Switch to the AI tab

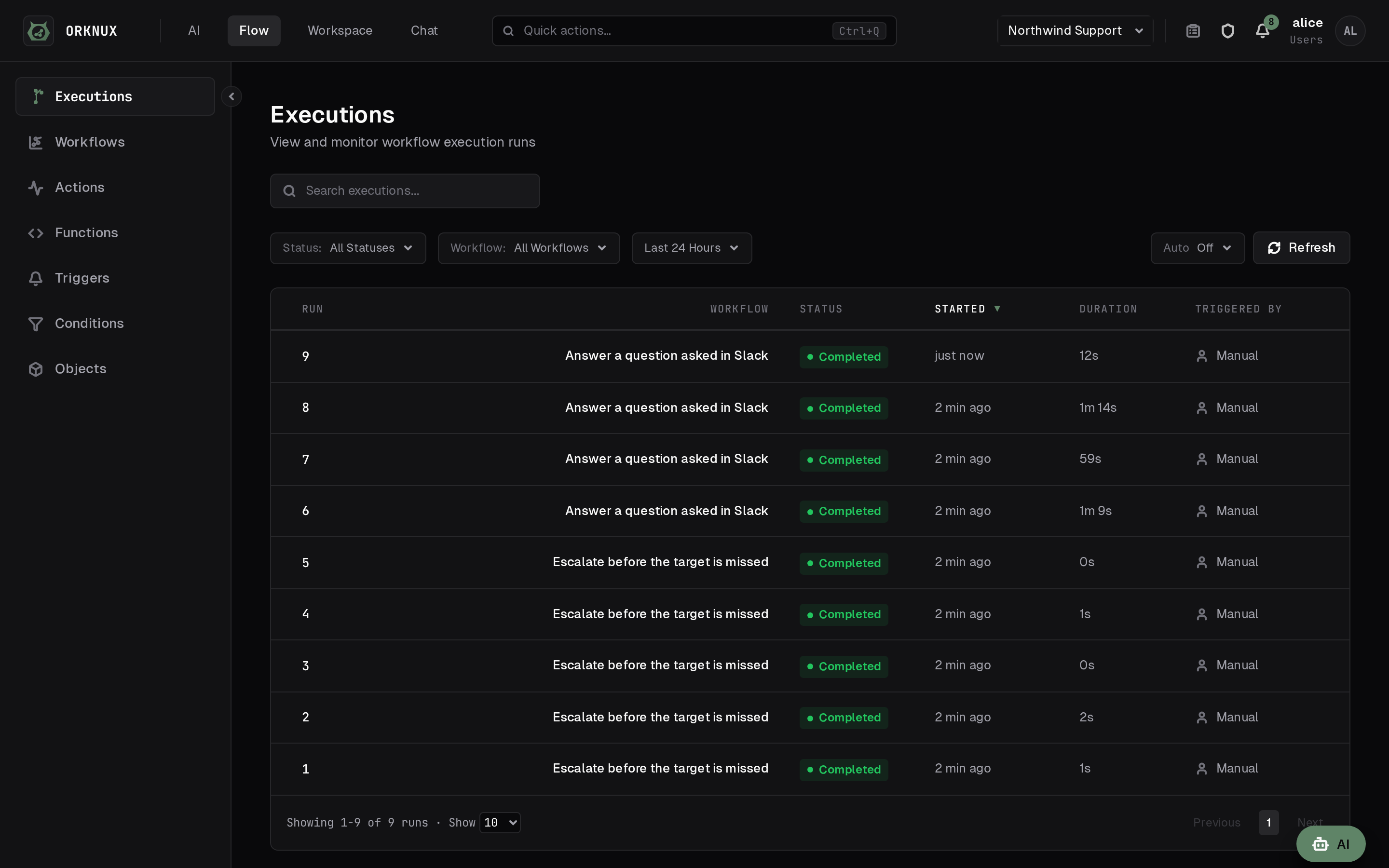194,31
